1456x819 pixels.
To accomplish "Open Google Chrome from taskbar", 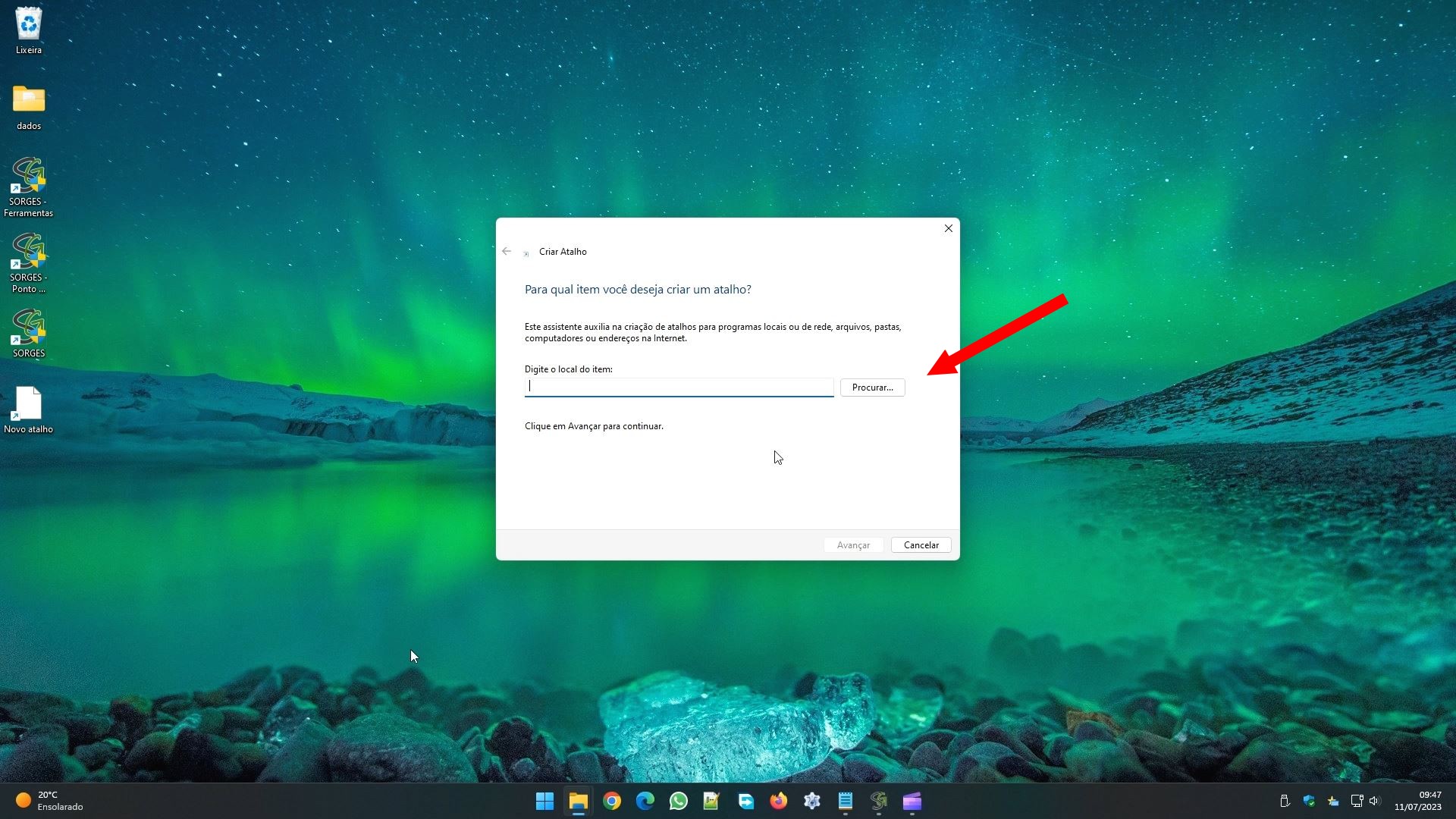I will click(611, 801).
